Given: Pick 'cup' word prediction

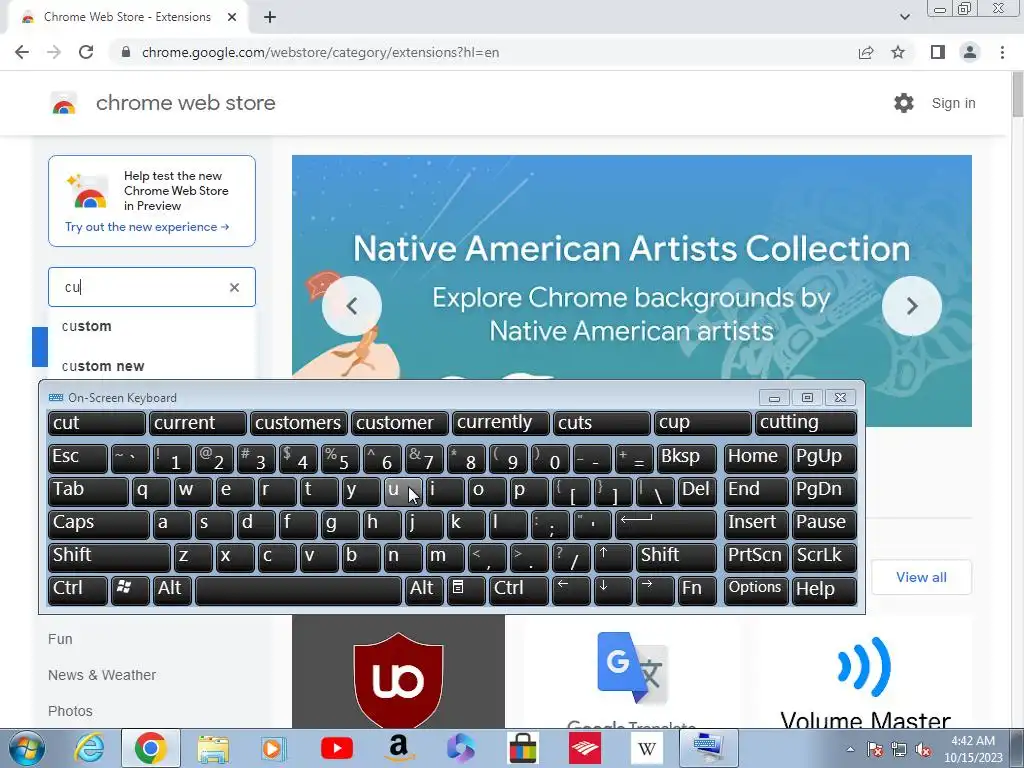Looking at the screenshot, I should tap(703, 423).
